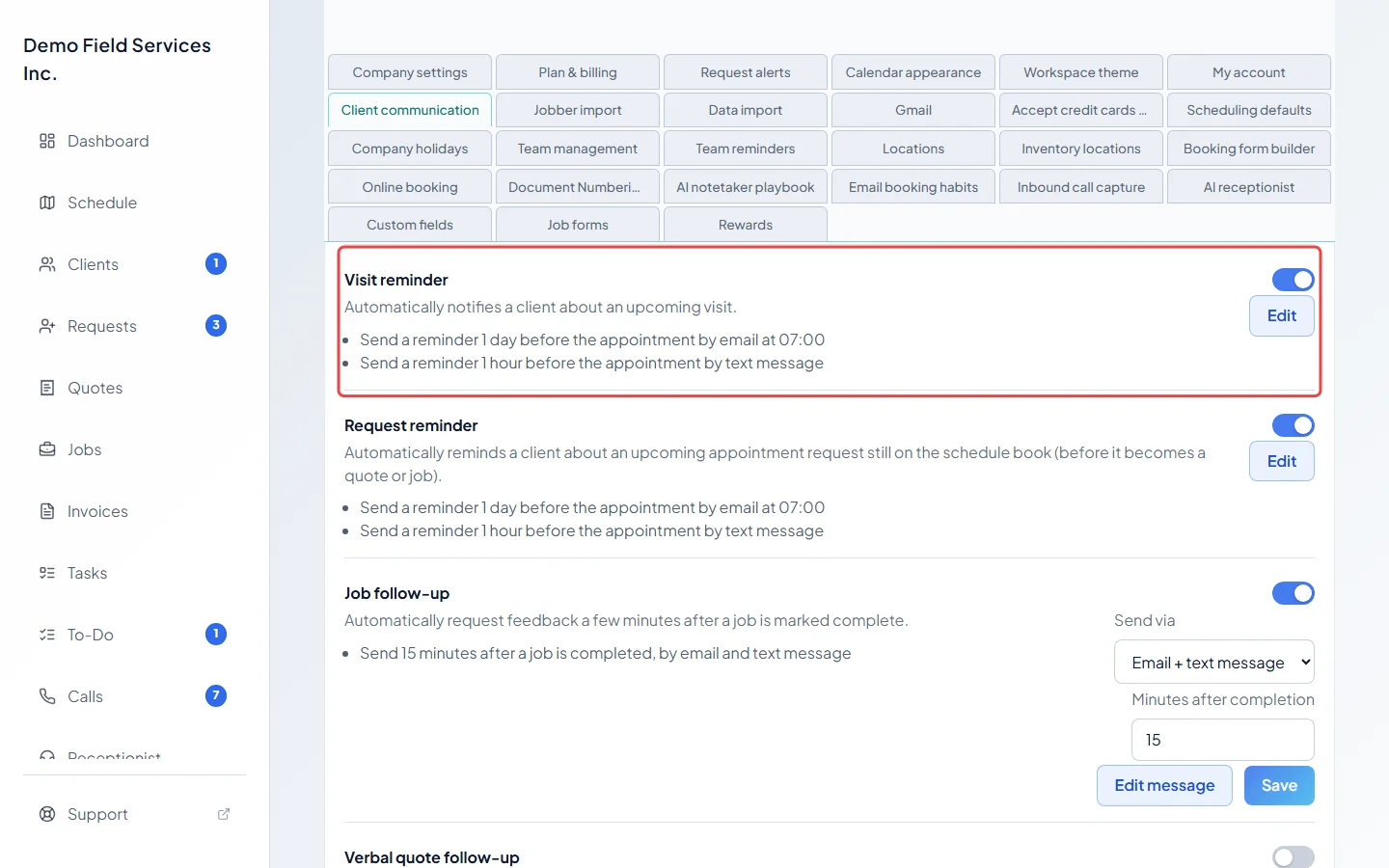Turn off the Request reminder toggle
The height and width of the screenshot is (868, 1389).
point(1294,425)
